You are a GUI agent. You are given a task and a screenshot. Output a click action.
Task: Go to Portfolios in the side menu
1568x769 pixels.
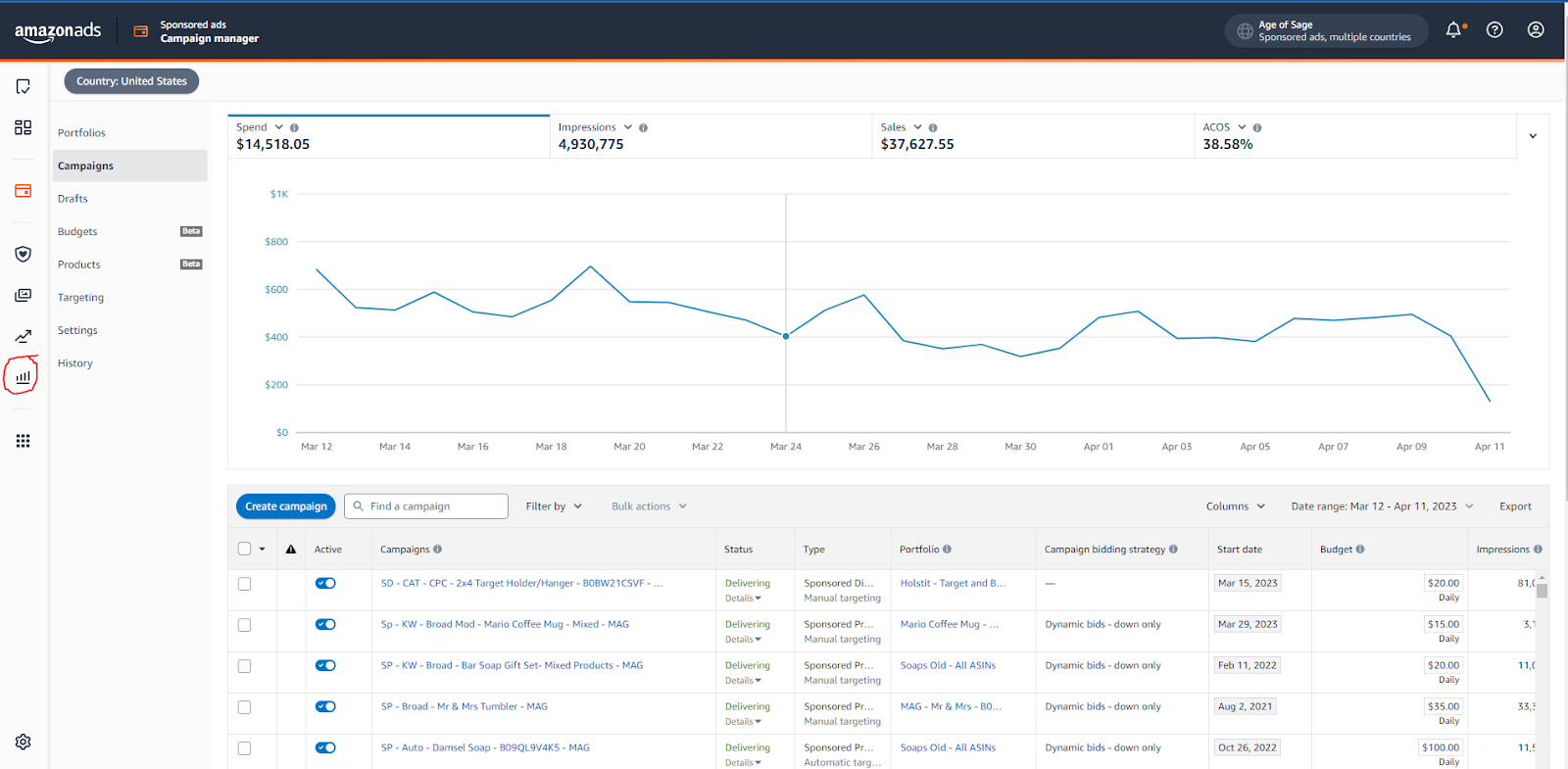81,133
